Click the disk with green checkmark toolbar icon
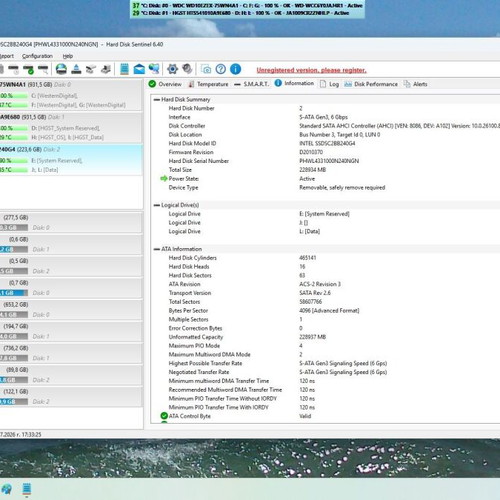500x500 pixels. (29, 69)
